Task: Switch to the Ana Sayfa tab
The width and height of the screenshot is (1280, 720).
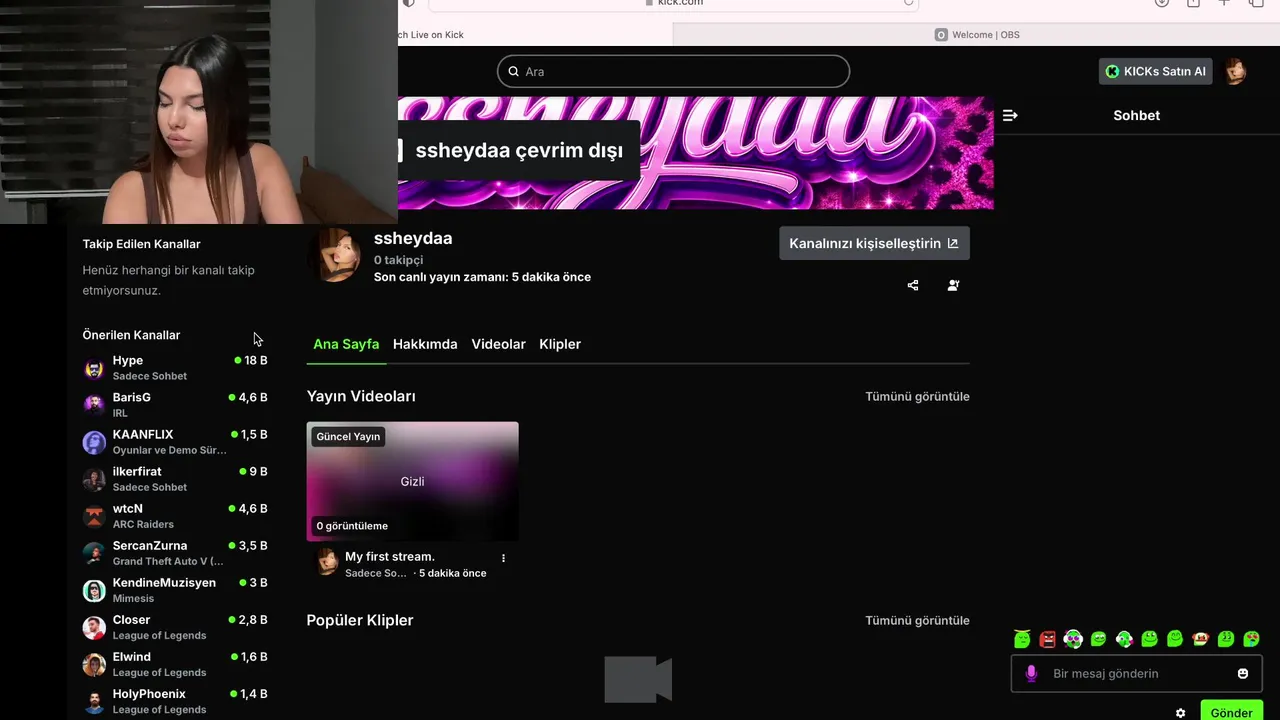Action: (x=346, y=344)
